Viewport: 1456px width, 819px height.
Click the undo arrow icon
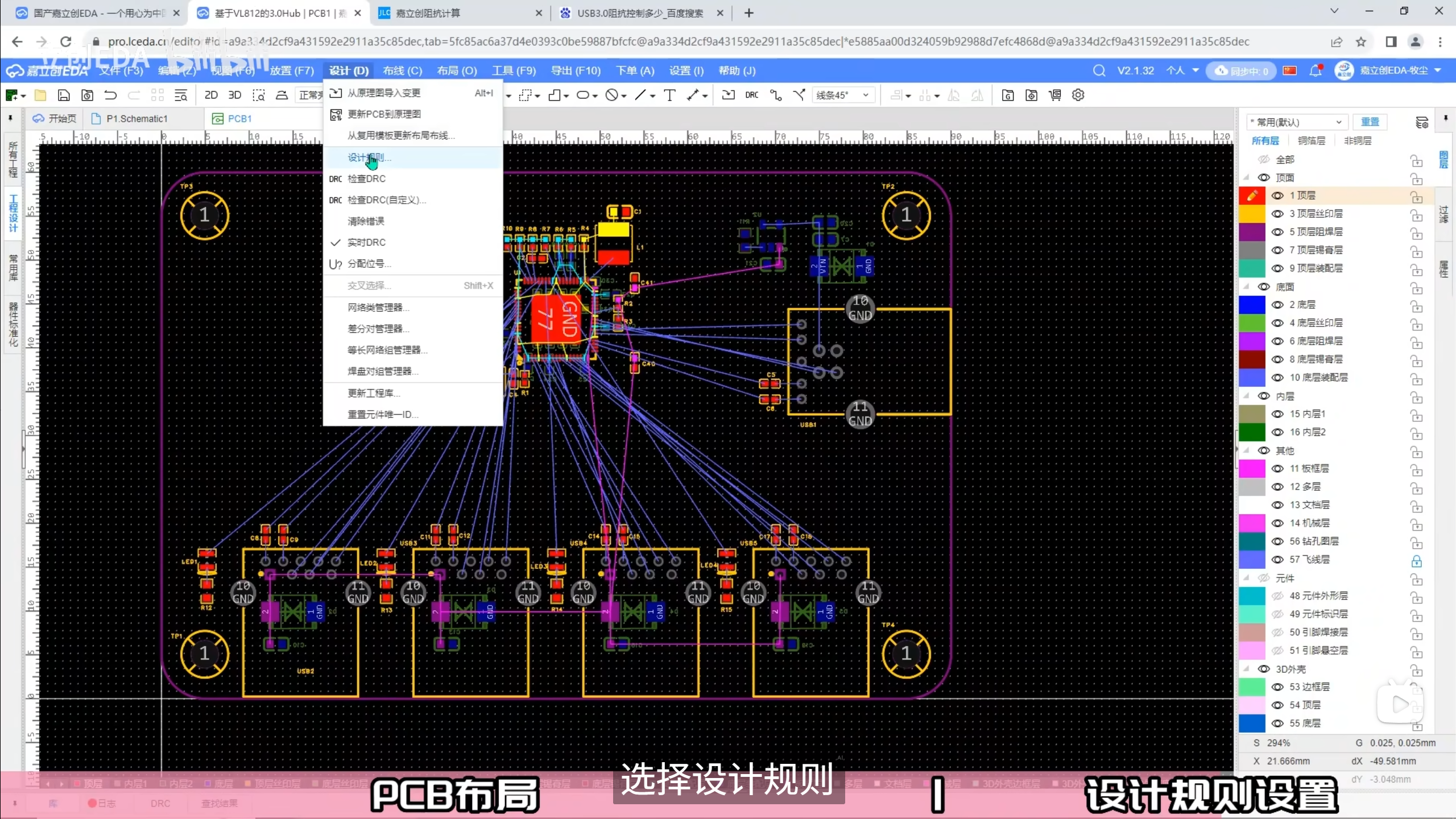[x=110, y=95]
